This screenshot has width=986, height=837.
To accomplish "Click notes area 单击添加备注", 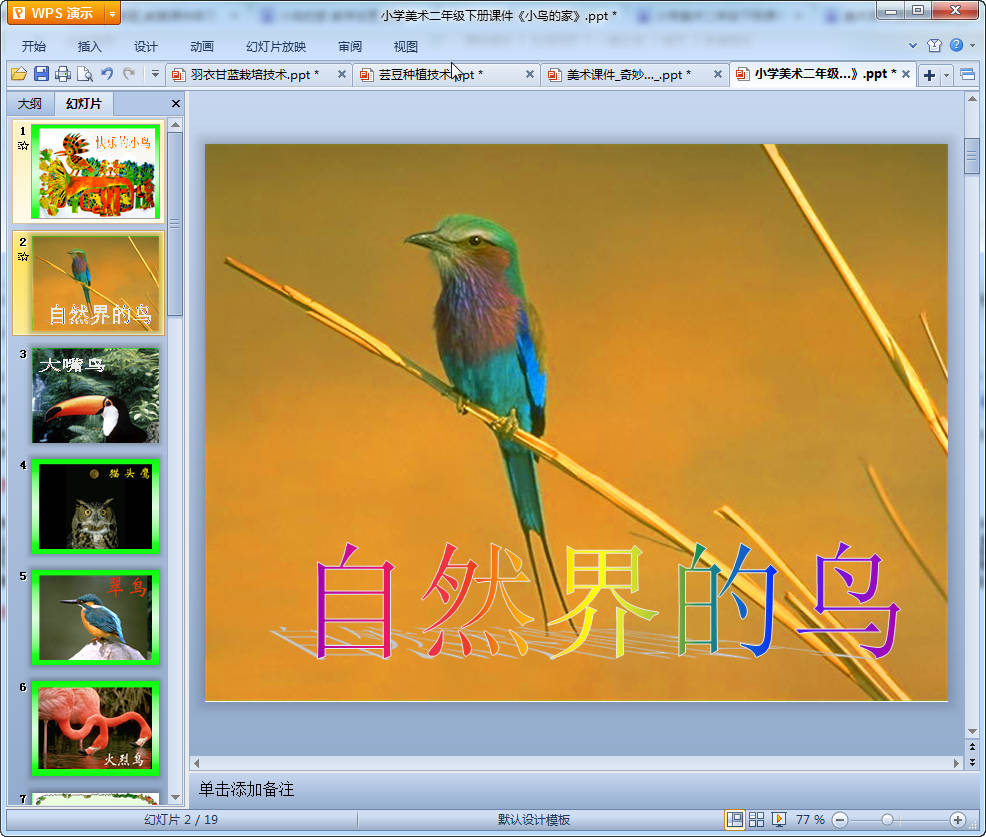I will click(246, 789).
